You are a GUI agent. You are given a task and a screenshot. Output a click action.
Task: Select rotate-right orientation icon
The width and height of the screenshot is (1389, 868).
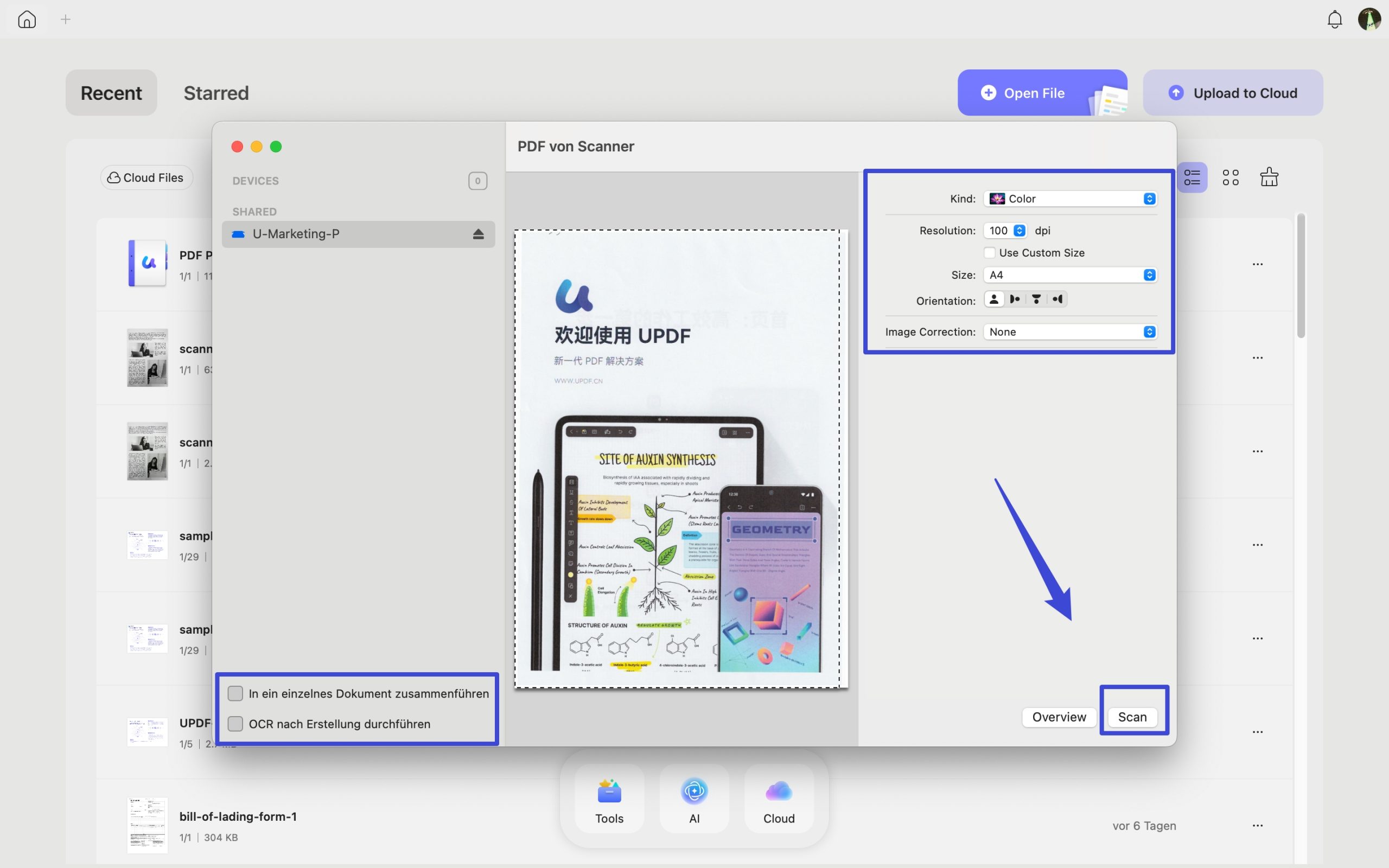coord(1057,299)
